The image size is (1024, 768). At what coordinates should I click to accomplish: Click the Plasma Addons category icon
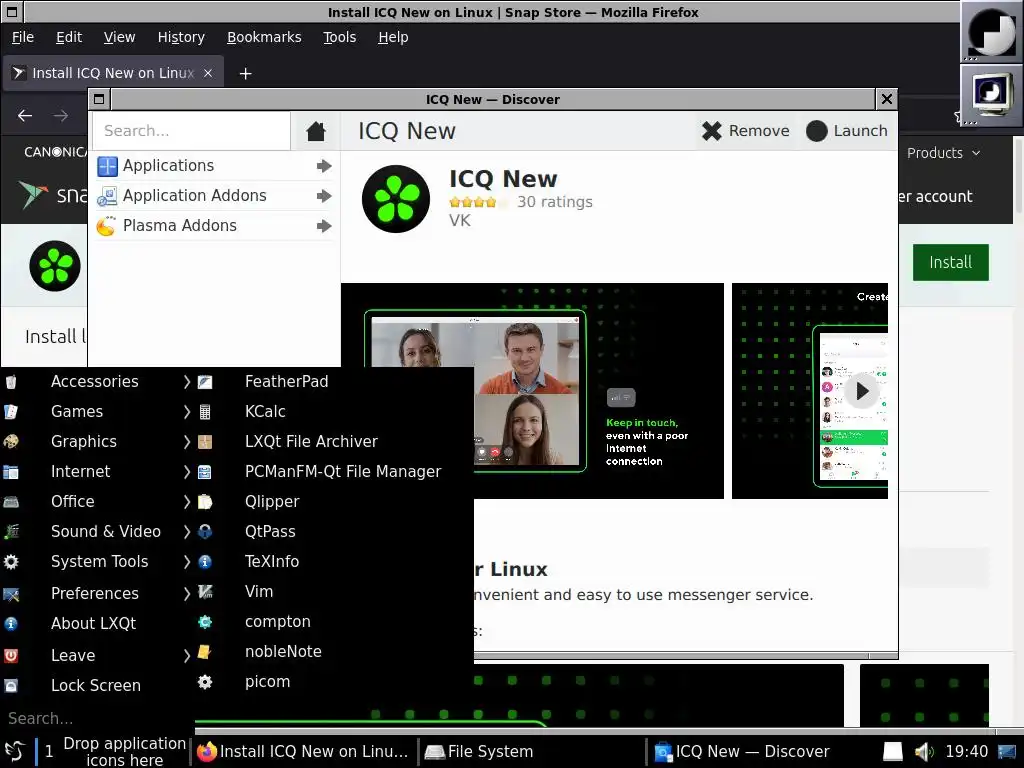tap(107, 226)
